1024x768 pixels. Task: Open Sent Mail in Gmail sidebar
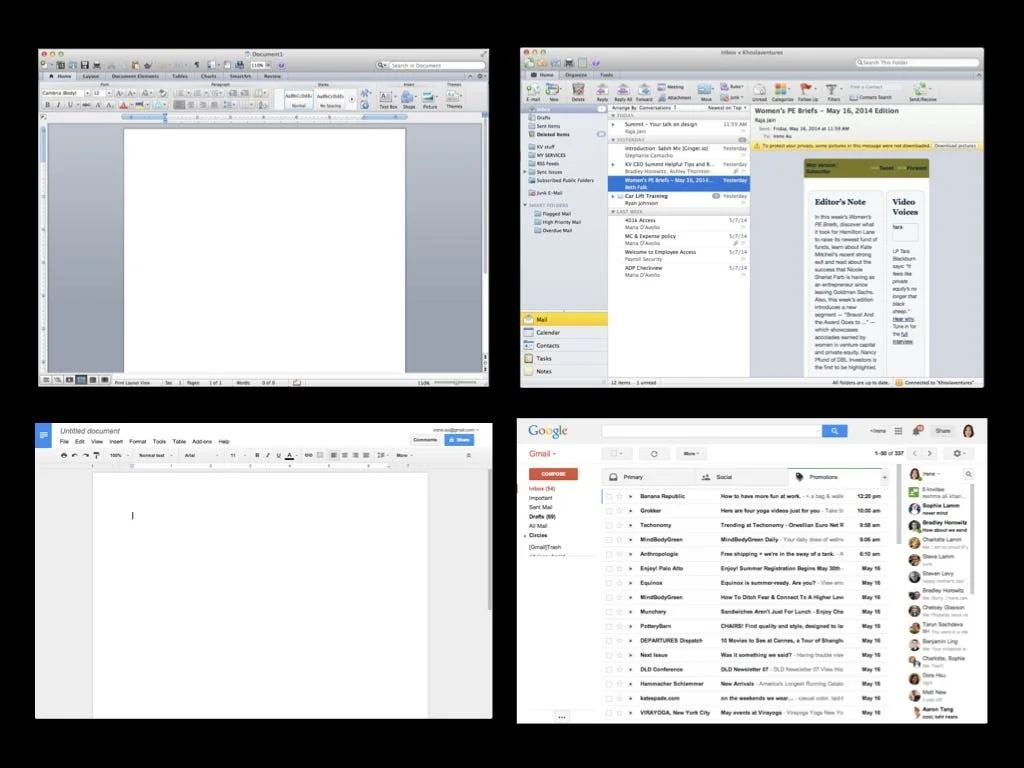pos(540,507)
